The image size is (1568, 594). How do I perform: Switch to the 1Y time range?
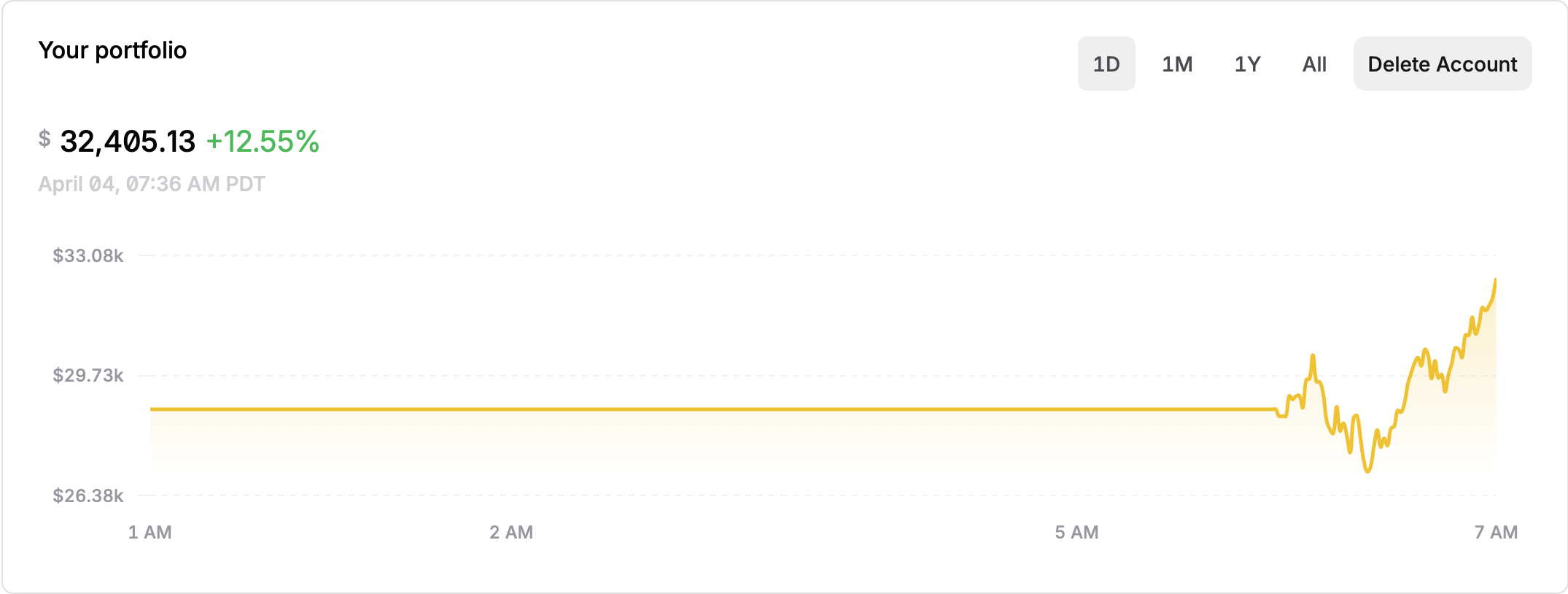[1247, 63]
